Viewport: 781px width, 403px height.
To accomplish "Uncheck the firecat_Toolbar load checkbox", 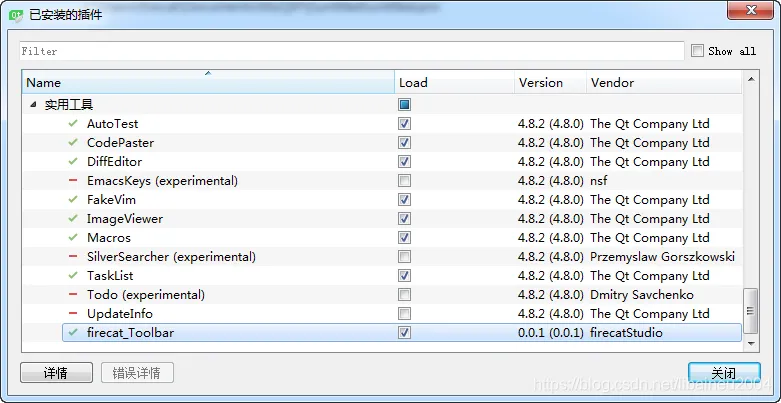I will pyautogui.click(x=404, y=333).
